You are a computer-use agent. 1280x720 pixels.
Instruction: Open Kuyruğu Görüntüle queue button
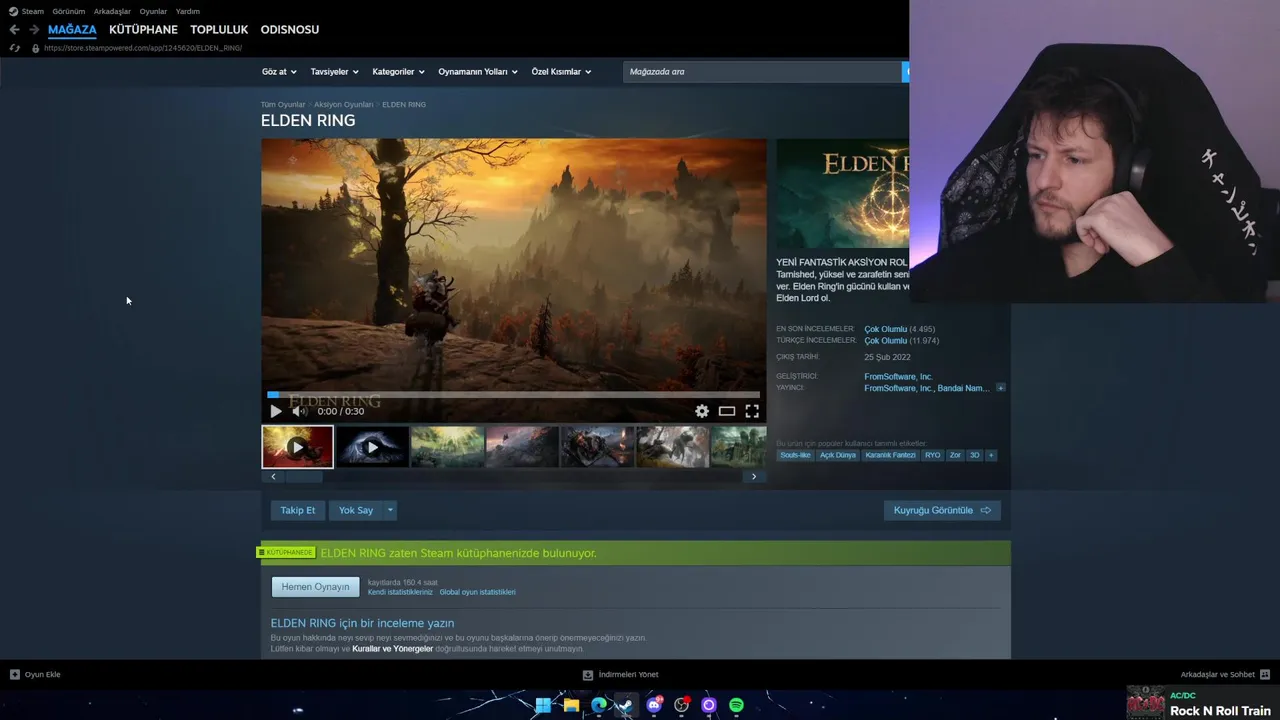pyautogui.click(x=942, y=510)
